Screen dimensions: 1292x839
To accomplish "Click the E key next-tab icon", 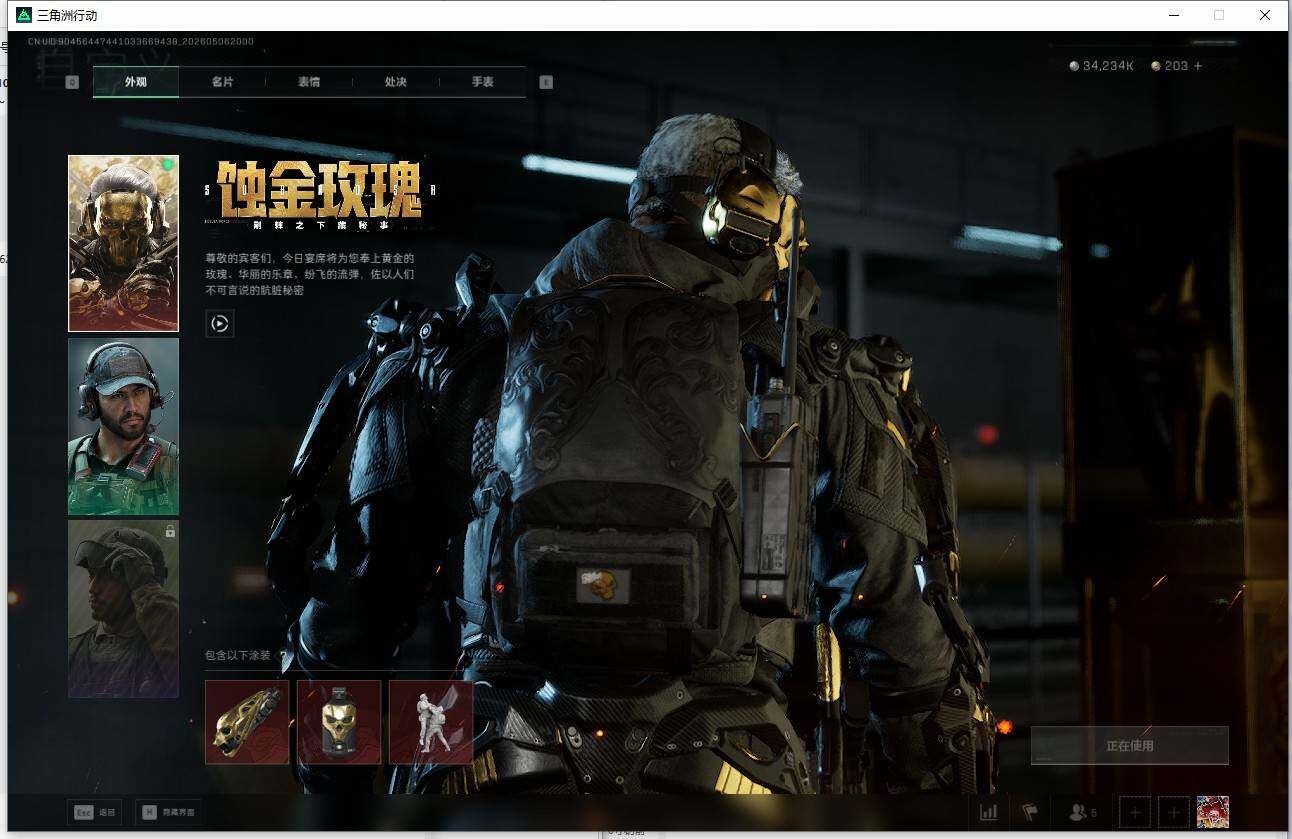I will (x=546, y=82).
